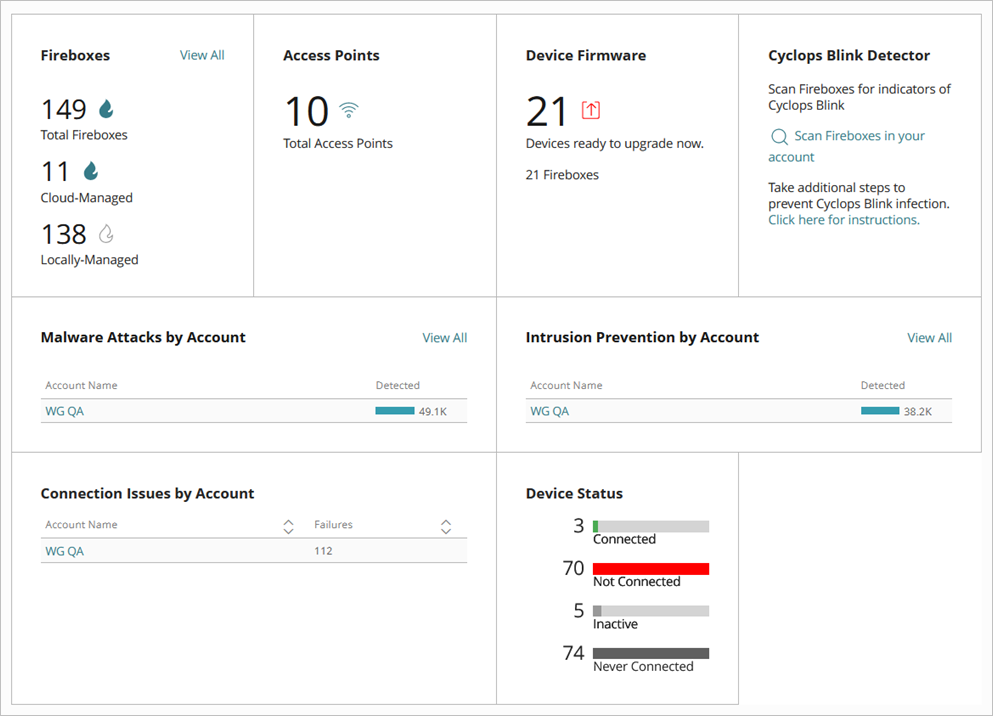The width and height of the screenshot is (993, 716).
Task: Open WG QA account in Malware Attacks table
Action: [64, 411]
